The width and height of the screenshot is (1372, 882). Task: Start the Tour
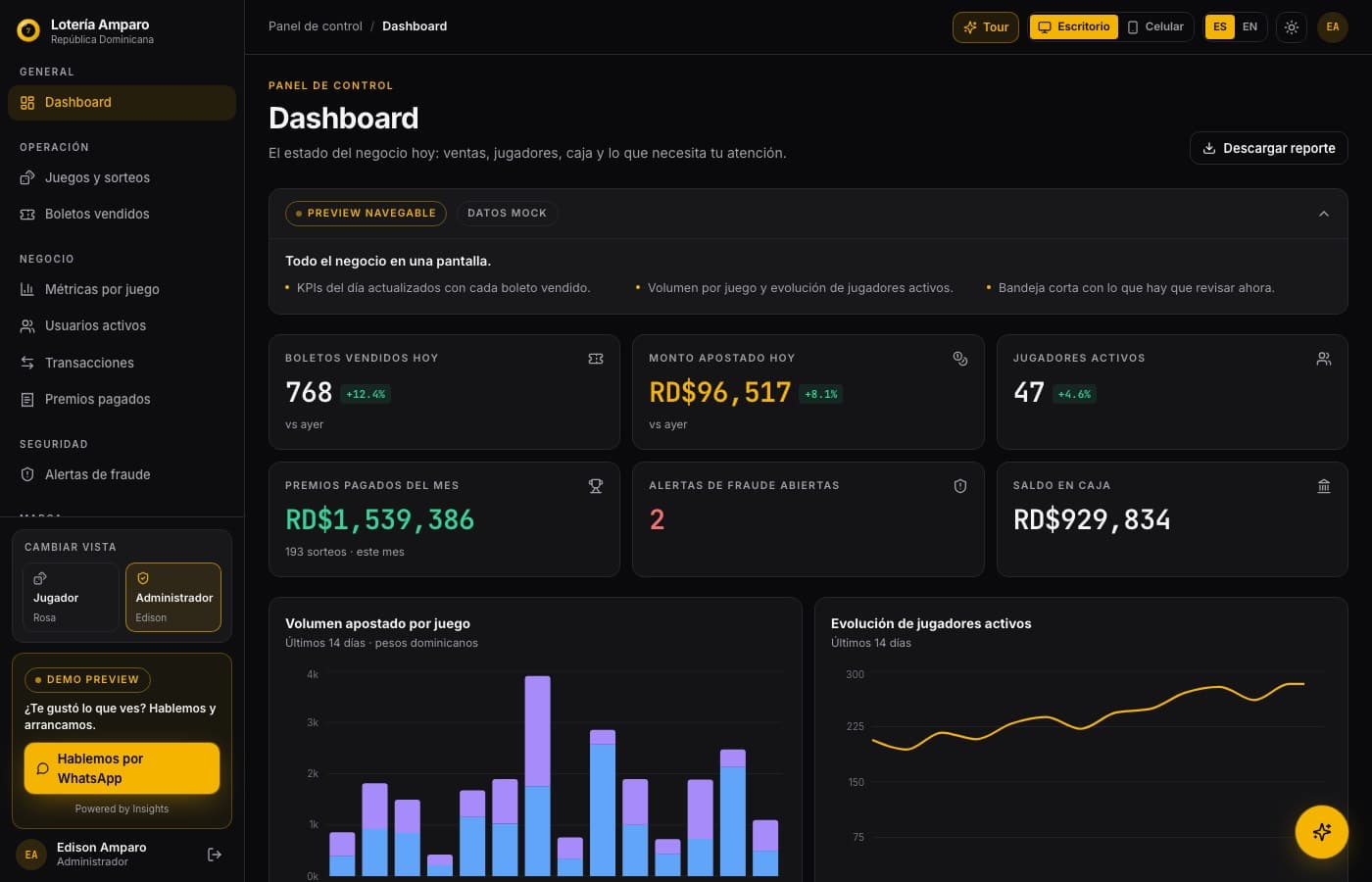pos(986,27)
